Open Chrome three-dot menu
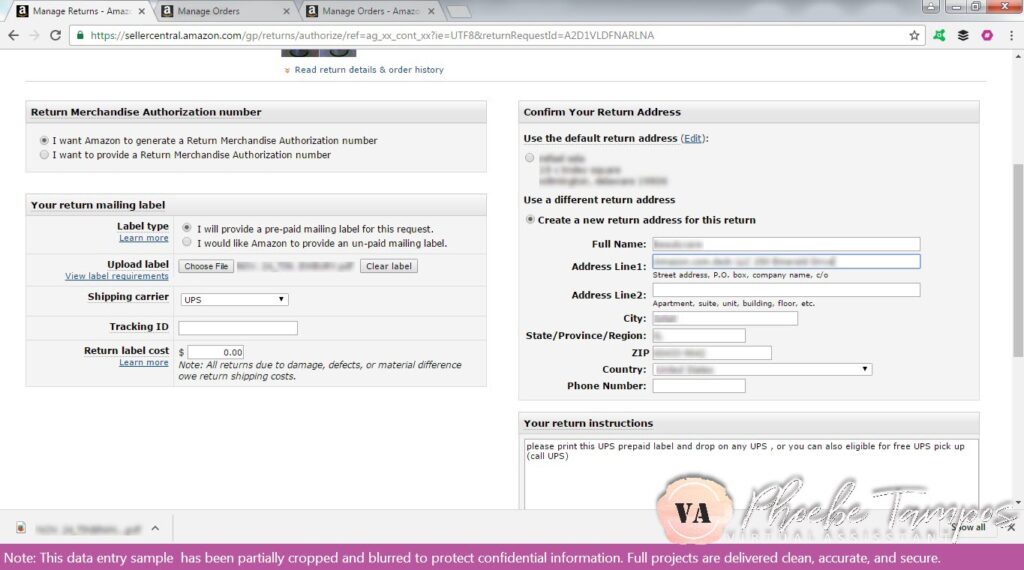Screen dimensions: 1024x570 [x=1011, y=35]
